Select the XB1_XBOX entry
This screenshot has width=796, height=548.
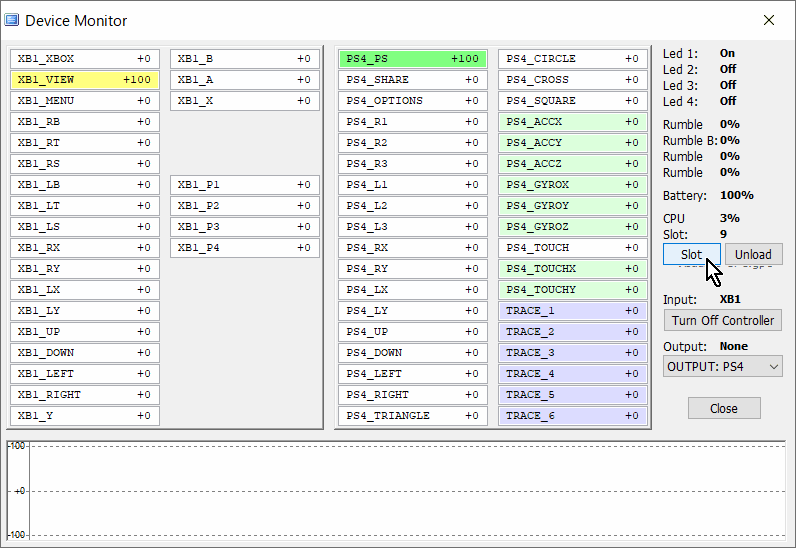coord(85,59)
